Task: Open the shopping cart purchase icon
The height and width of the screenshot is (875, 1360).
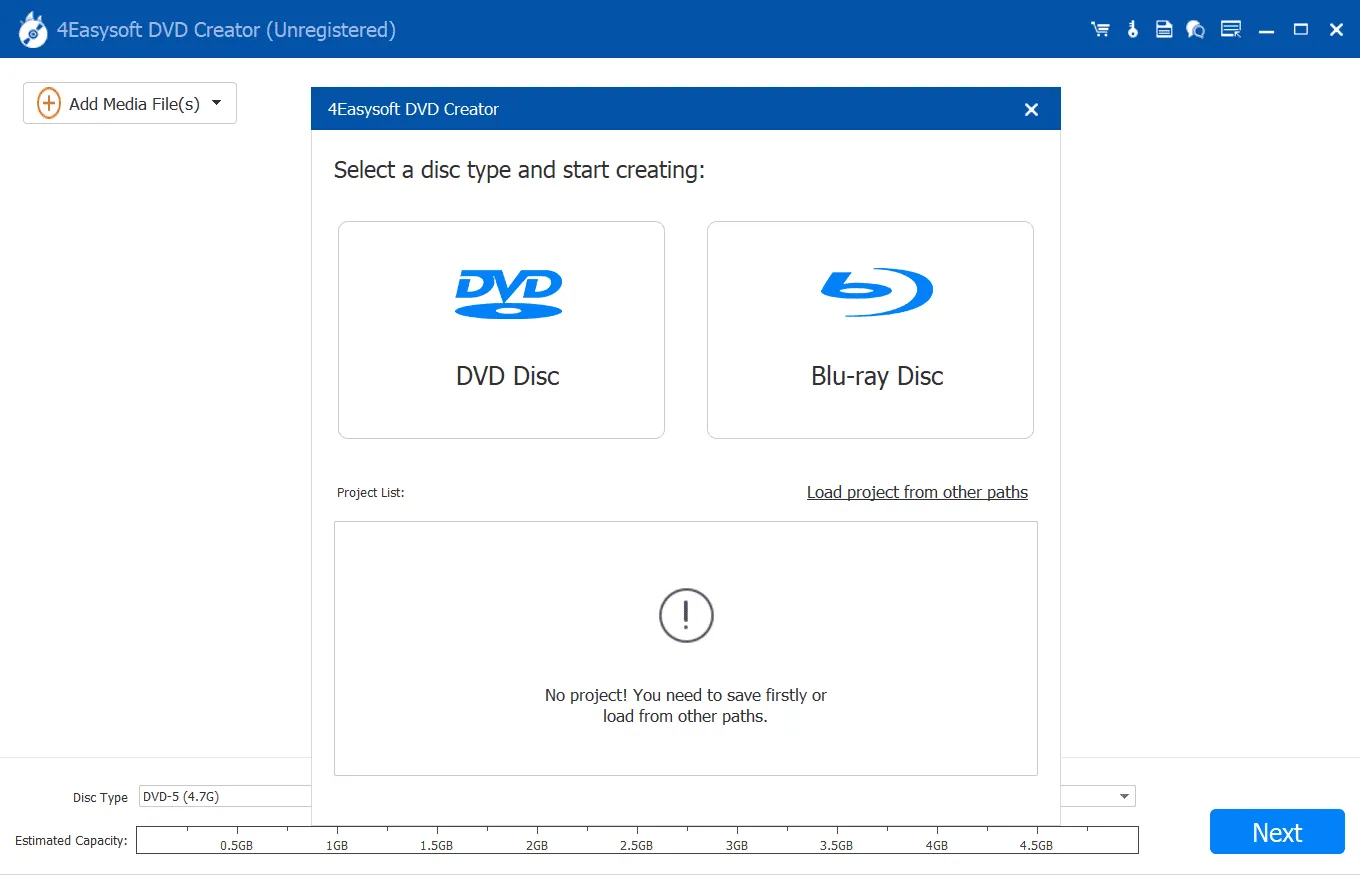Action: point(1100,30)
